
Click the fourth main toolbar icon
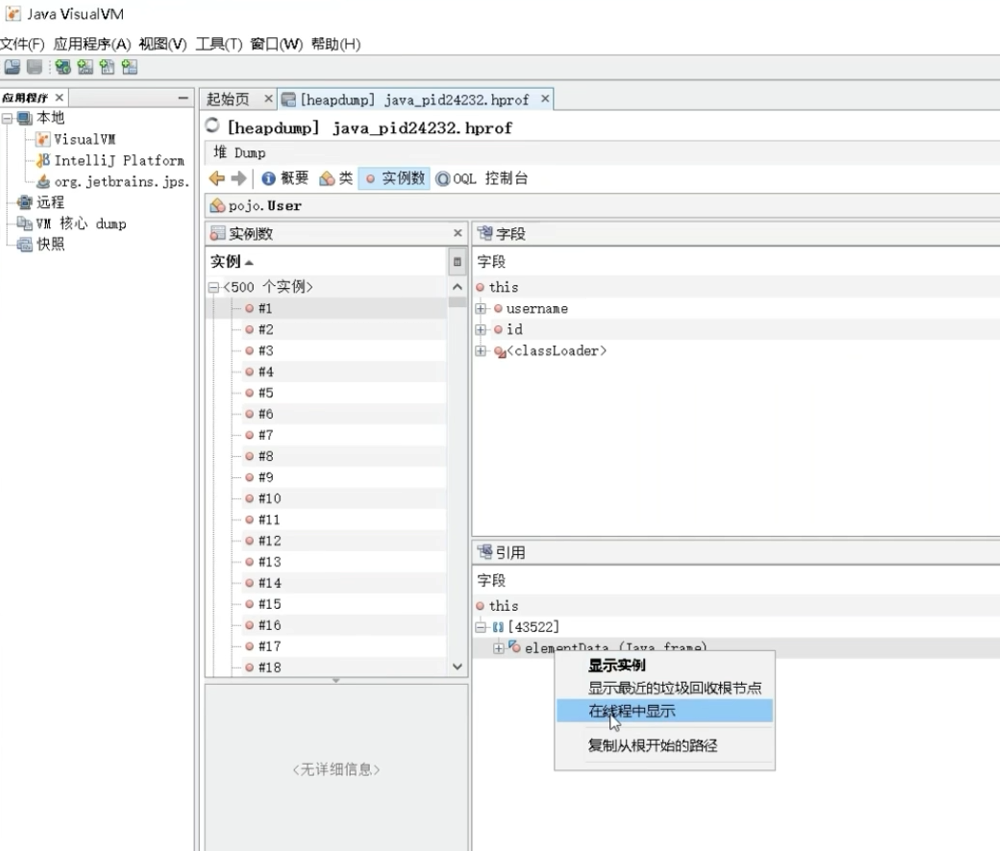[85, 67]
